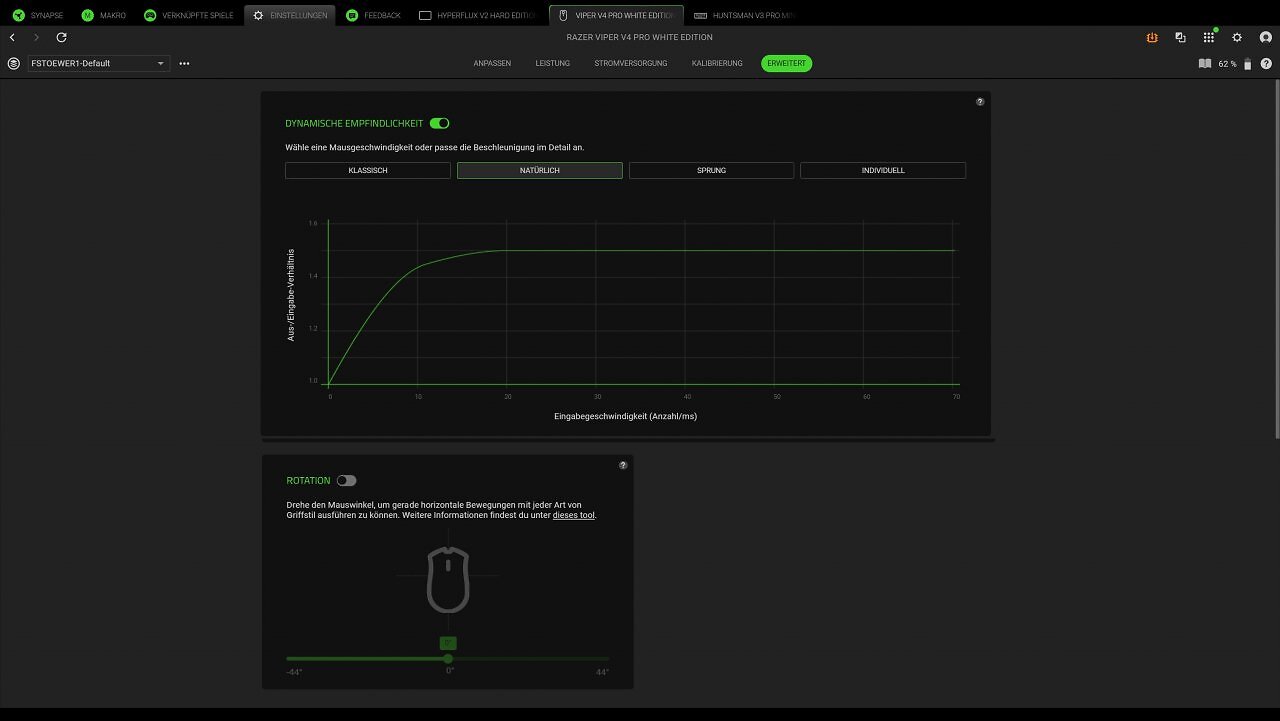Open the FSTOEWER1-Default profile dropdown
1280x721 pixels.
pyautogui.click(x=98, y=63)
